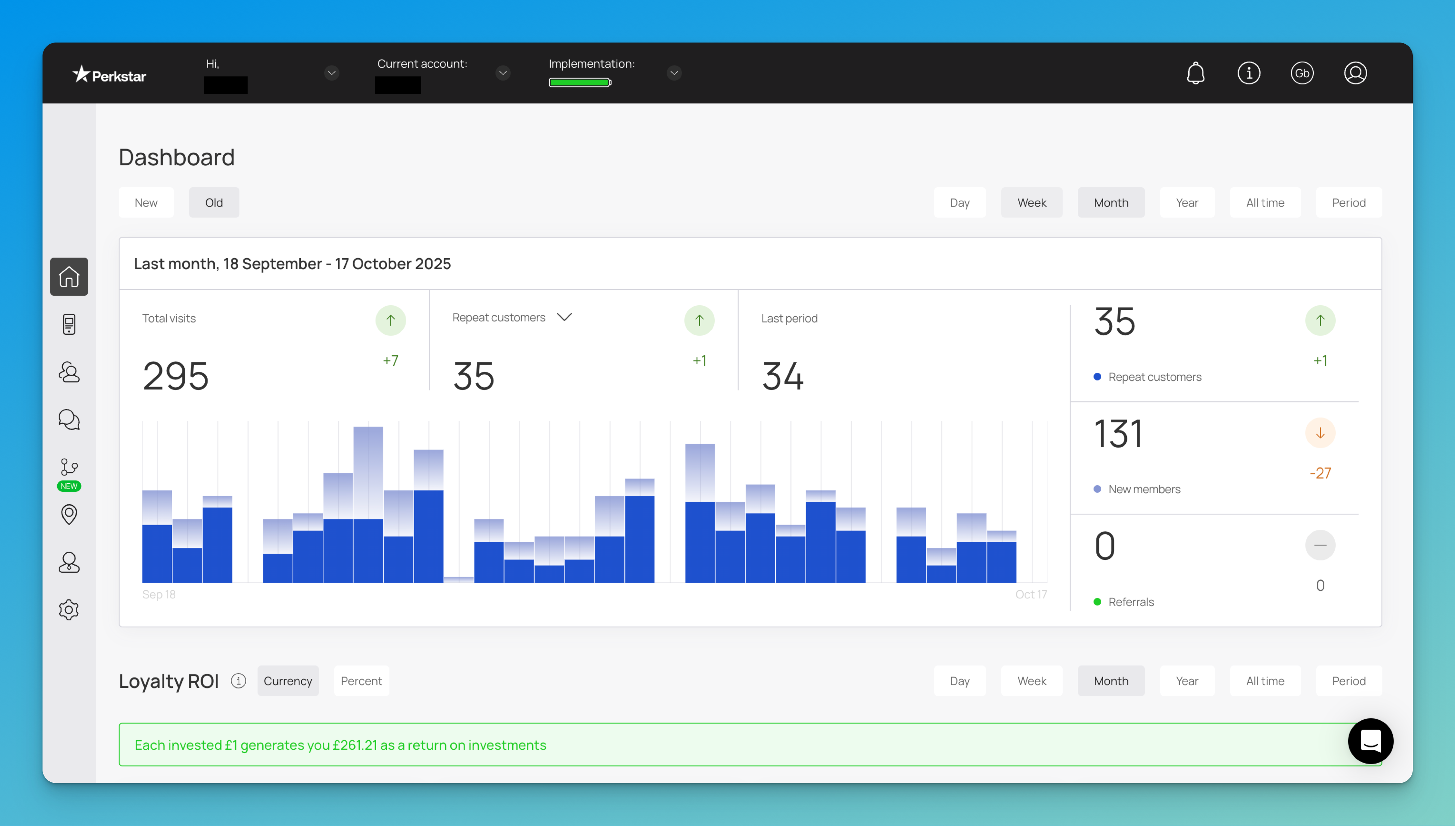Open the mobile device sidebar icon
Screen dimensions: 1456x826
tap(69, 324)
